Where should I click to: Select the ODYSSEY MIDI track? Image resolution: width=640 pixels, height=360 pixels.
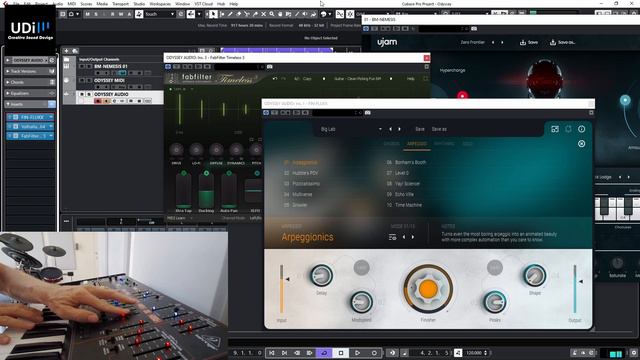click(109, 80)
